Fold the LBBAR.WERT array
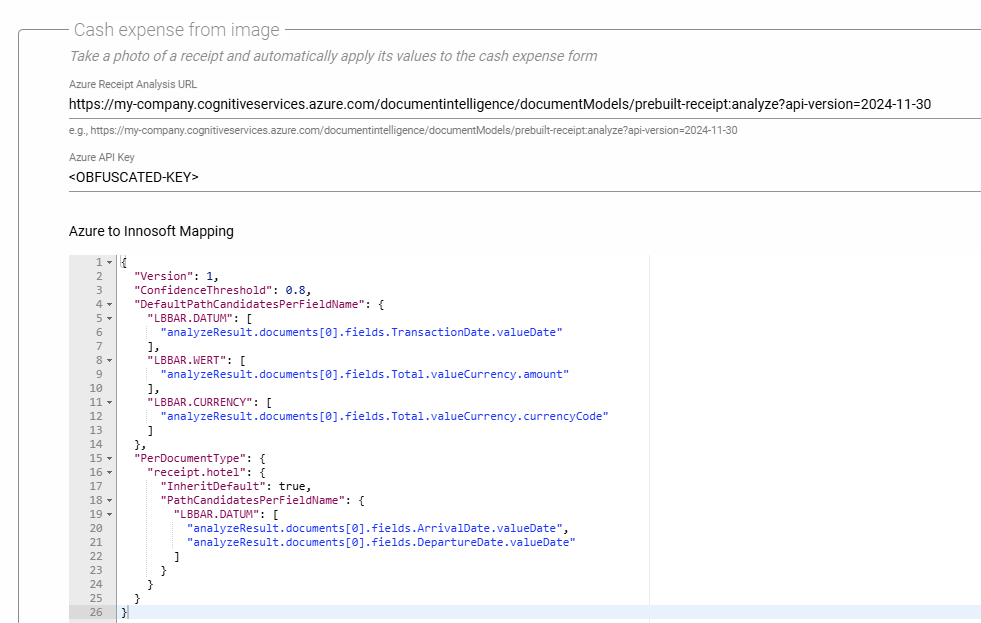 (x=109, y=360)
